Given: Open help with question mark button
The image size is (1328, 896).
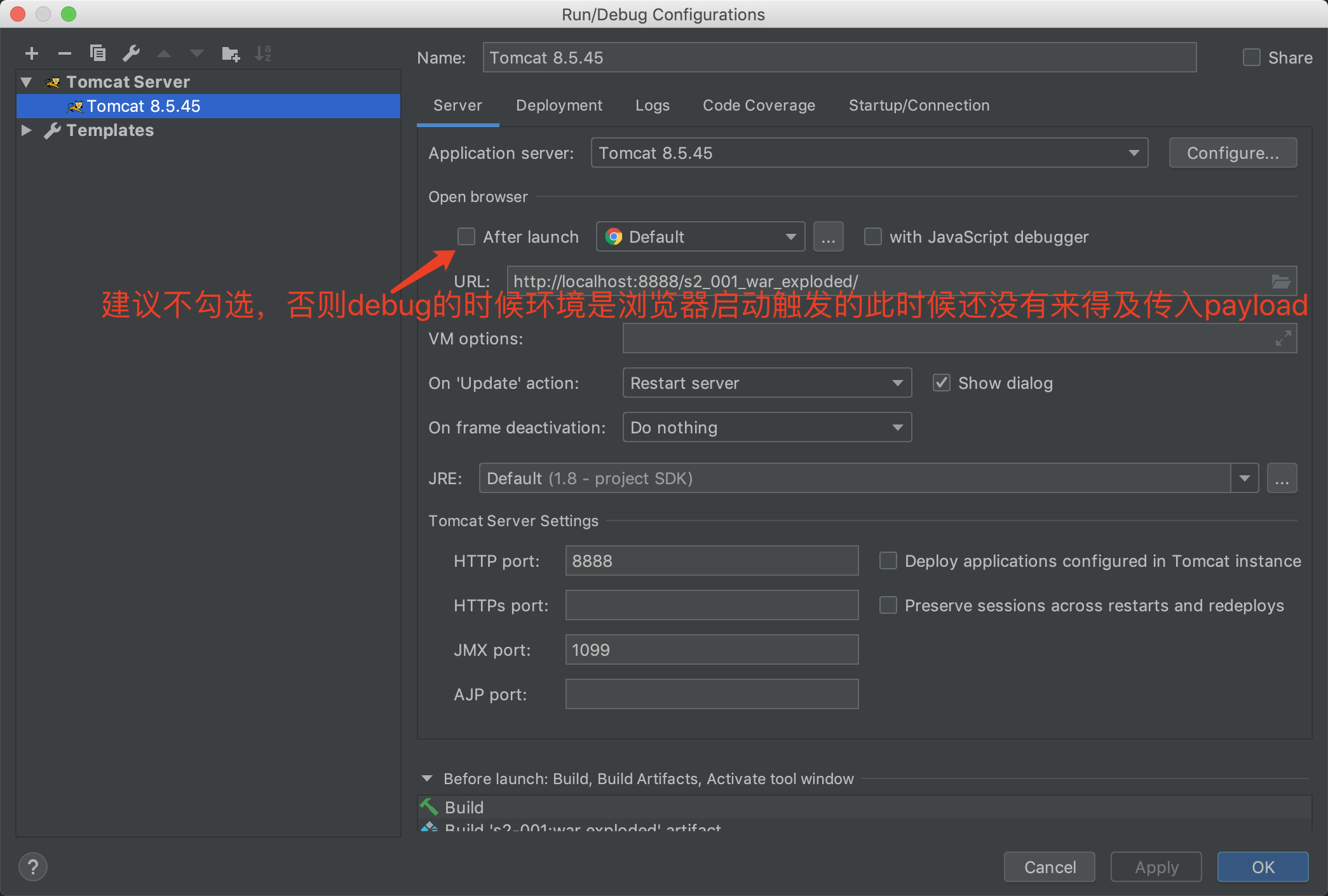Looking at the screenshot, I should coord(33,867).
